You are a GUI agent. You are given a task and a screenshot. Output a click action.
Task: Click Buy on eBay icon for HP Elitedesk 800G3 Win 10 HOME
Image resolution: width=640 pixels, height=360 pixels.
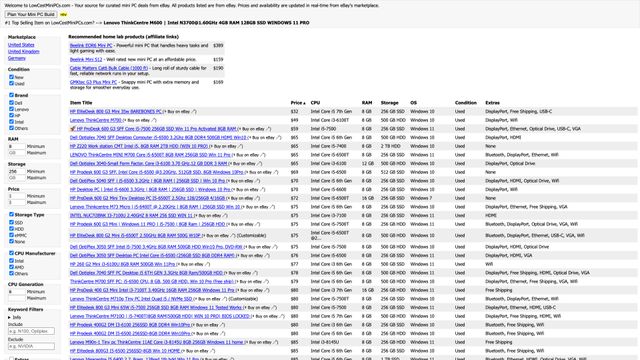point(212,351)
